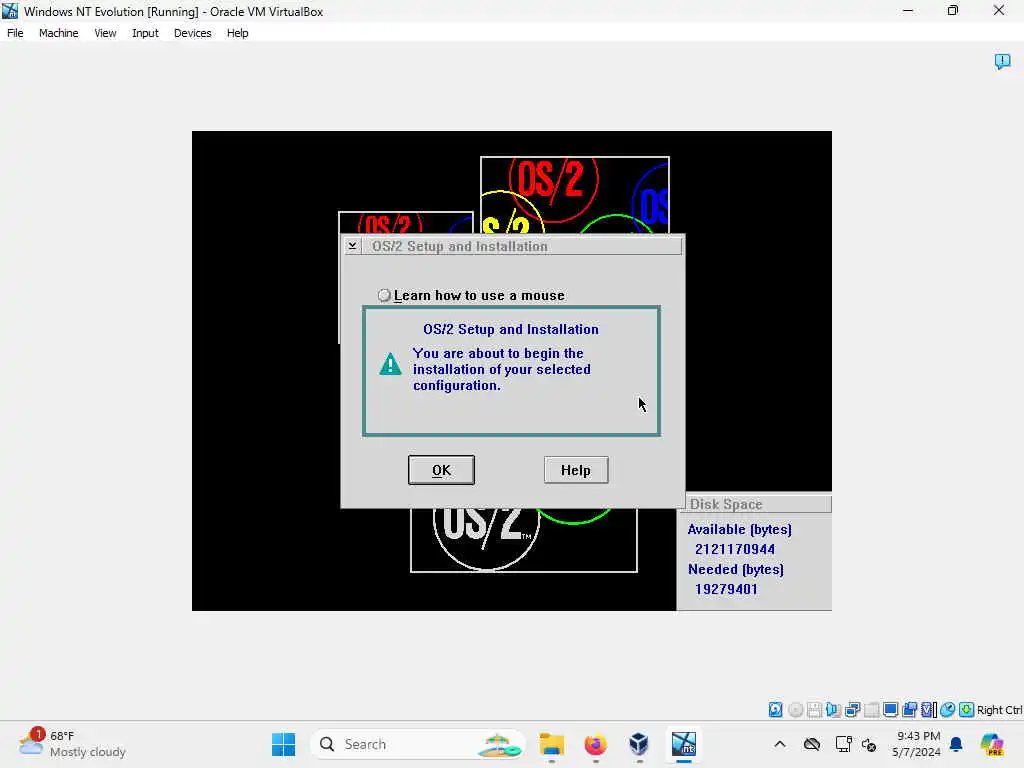Close the VirtualBox VM window
Screen dimensions: 1024x768
(x=999, y=11)
